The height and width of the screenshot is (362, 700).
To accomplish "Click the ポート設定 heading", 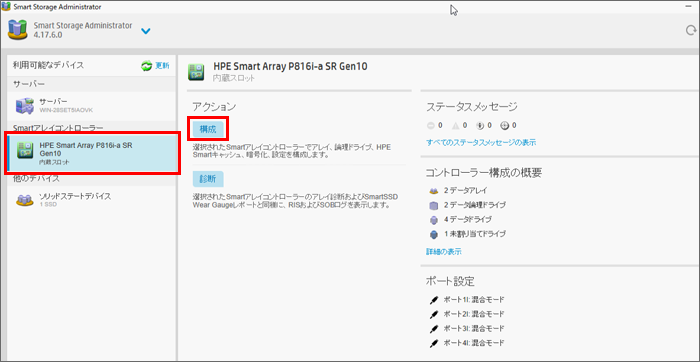I will pos(450,281).
